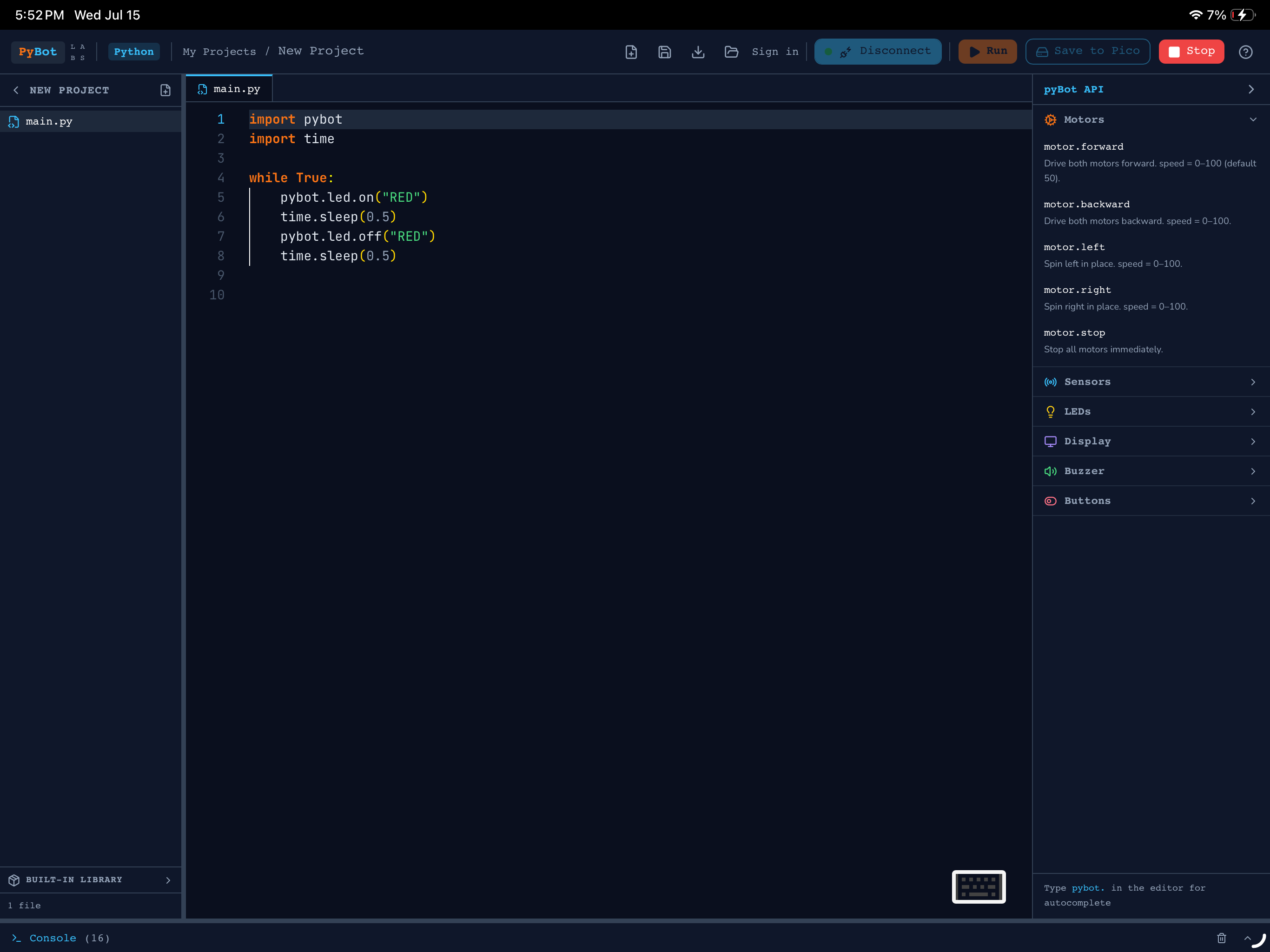The image size is (1270, 952).
Task: Click line number 10 in the gutter
Action: click(217, 295)
